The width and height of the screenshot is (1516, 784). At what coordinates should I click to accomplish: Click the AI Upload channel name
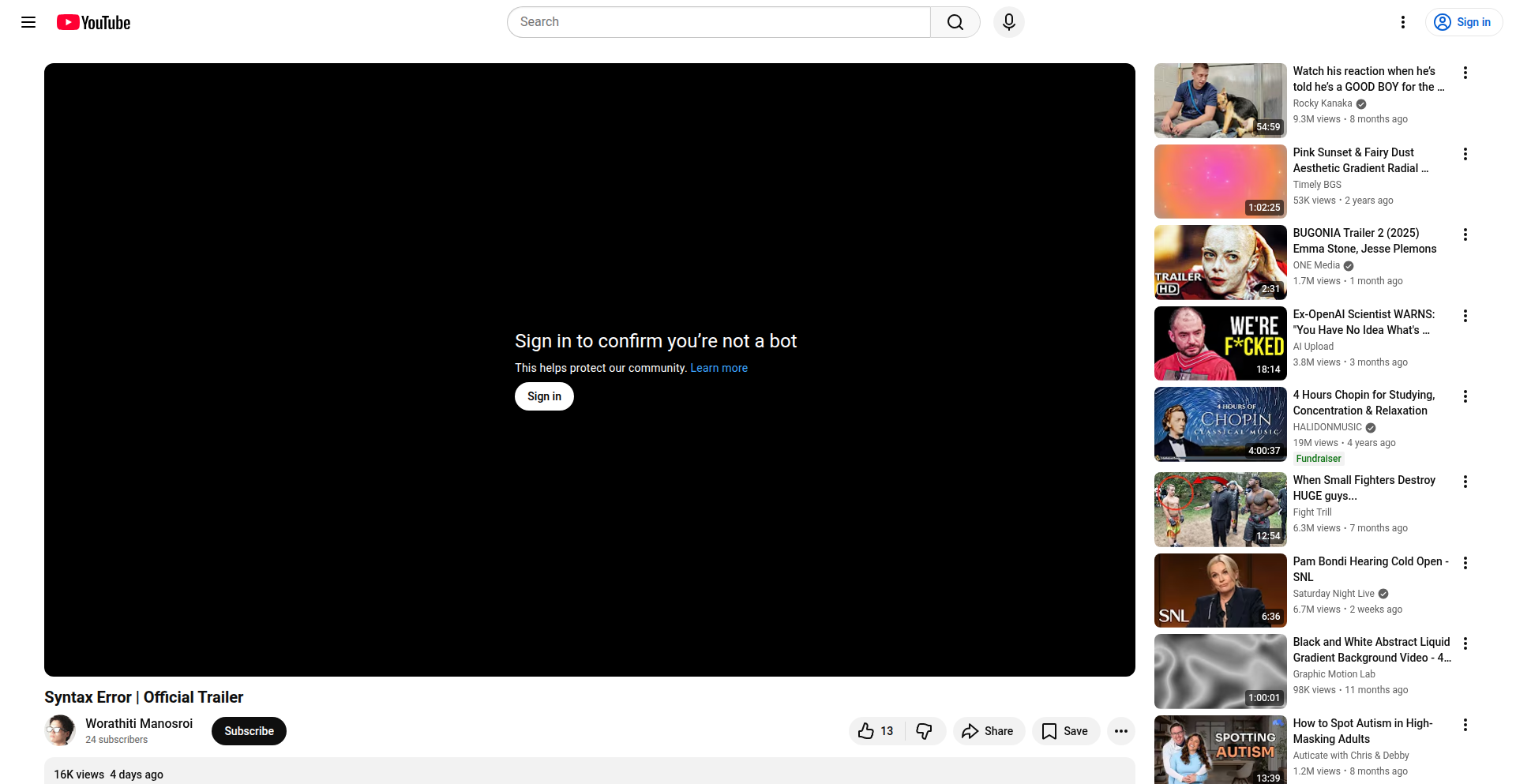pyautogui.click(x=1313, y=347)
